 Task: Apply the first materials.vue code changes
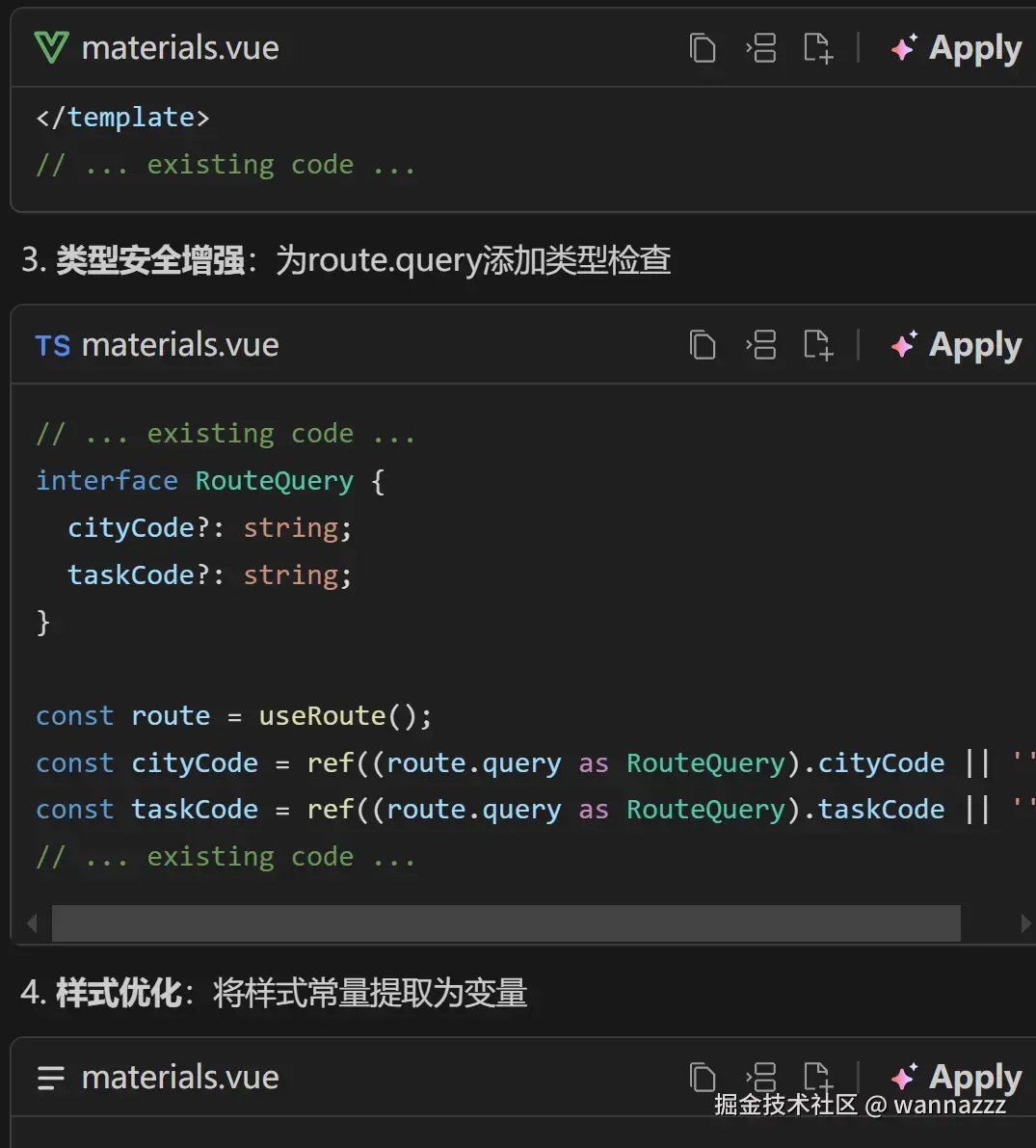tap(956, 47)
